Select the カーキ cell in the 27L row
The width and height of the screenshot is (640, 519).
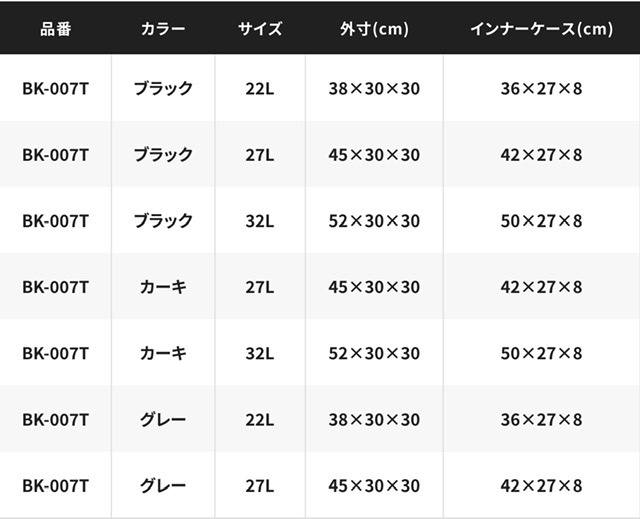tap(163, 287)
